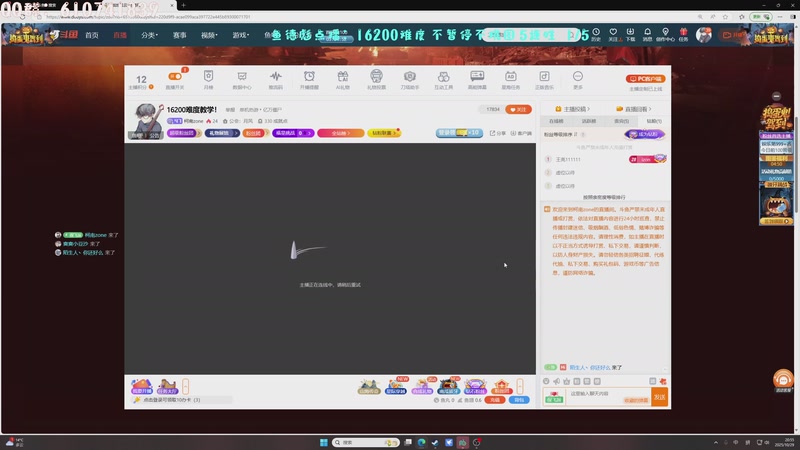Expand the 超级粉丝团 purple badge

point(184,133)
